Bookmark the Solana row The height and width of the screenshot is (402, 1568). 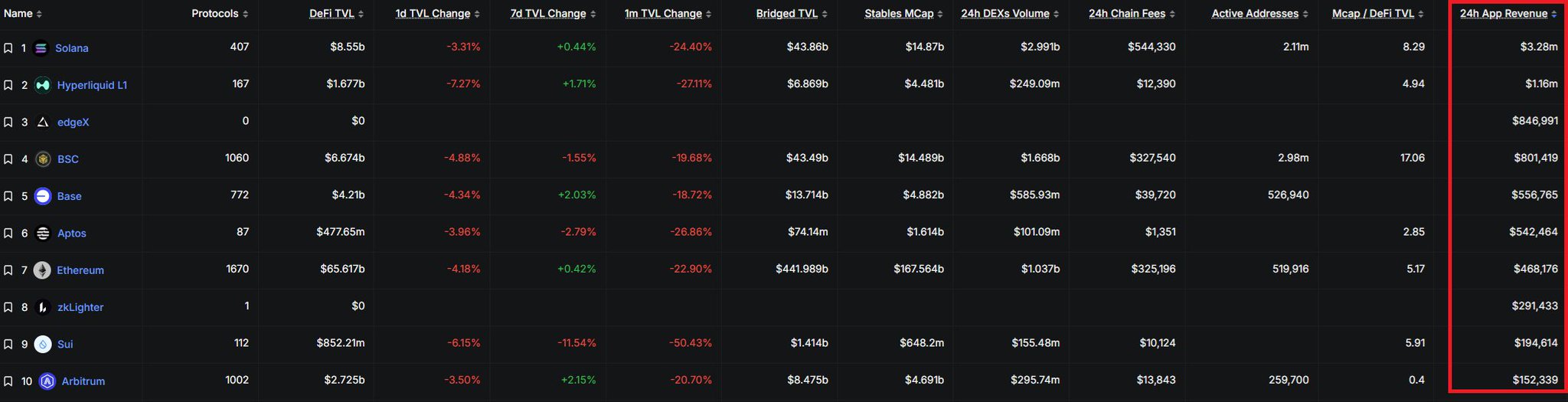[x=8, y=48]
